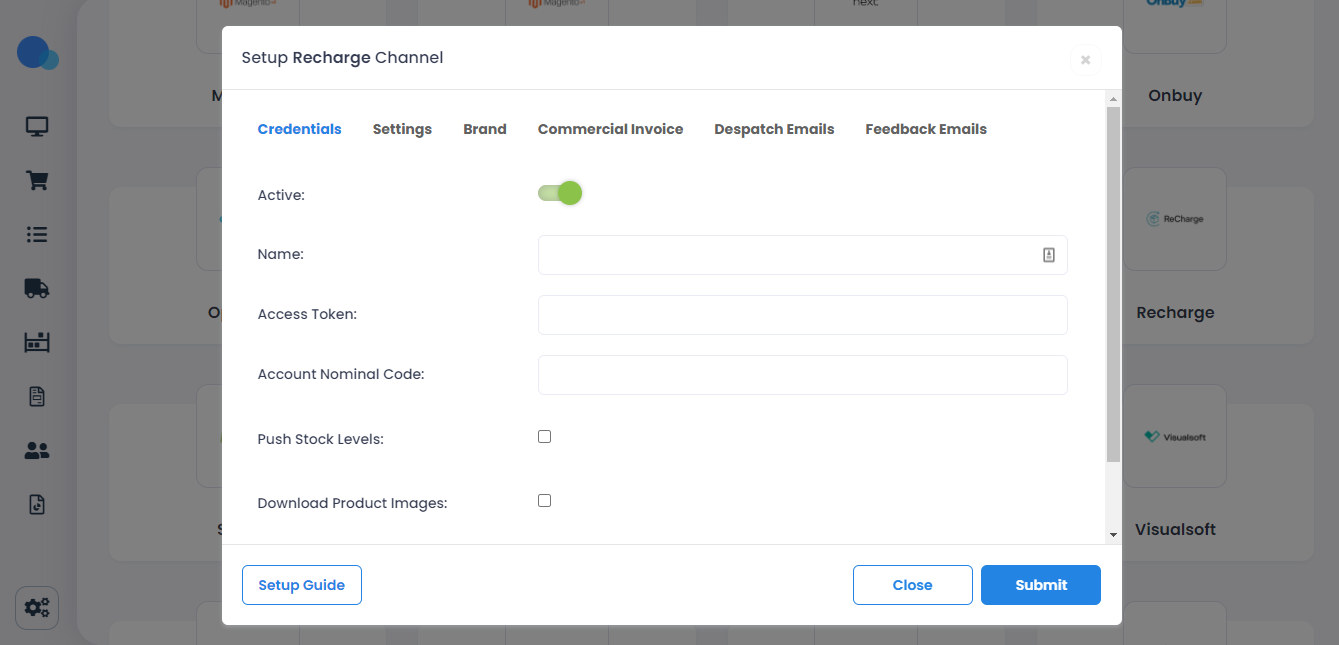
Task: Click the 'Access Token:' label
Action: (307, 314)
